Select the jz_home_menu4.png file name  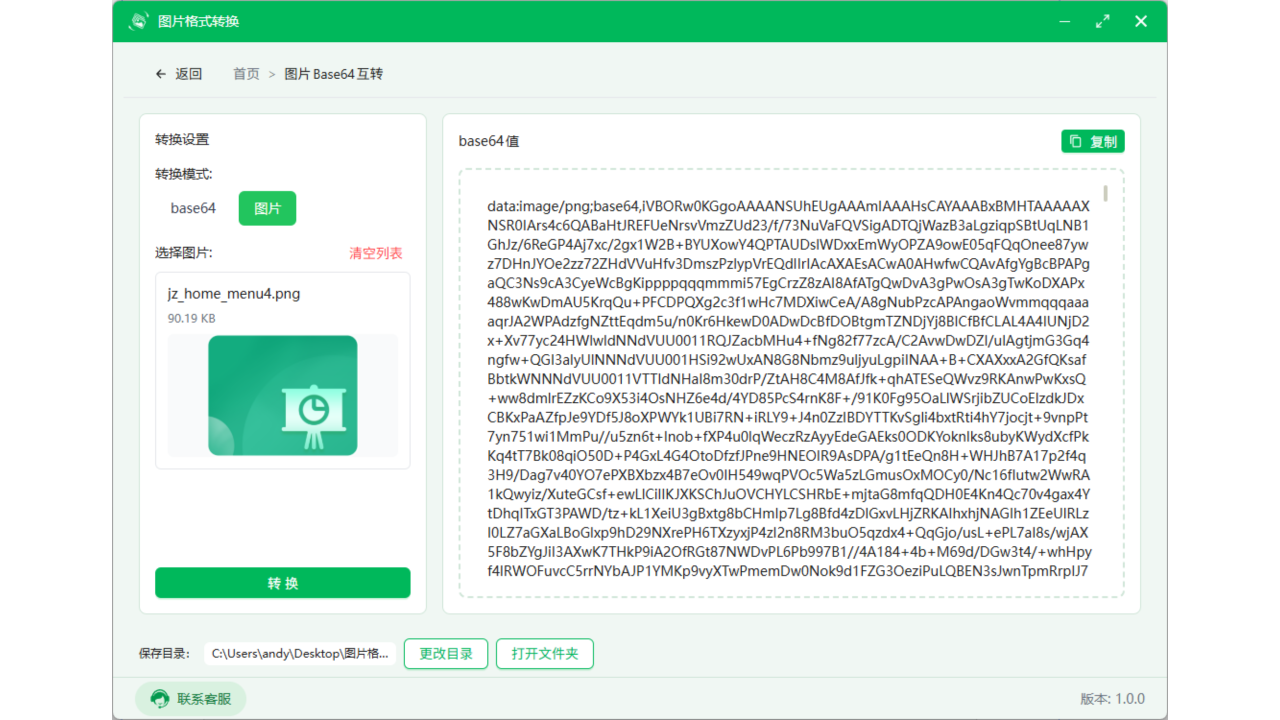pyautogui.click(x=234, y=294)
